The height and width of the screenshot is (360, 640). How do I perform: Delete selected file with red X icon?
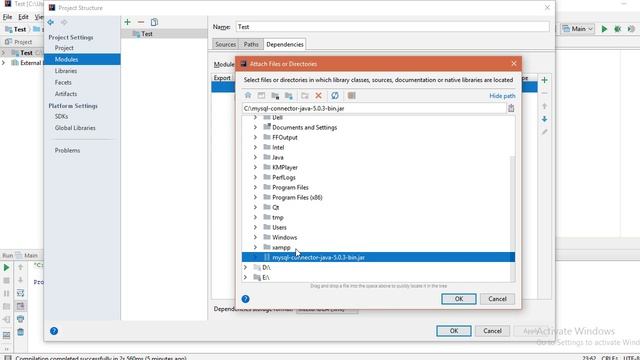(318, 96)
